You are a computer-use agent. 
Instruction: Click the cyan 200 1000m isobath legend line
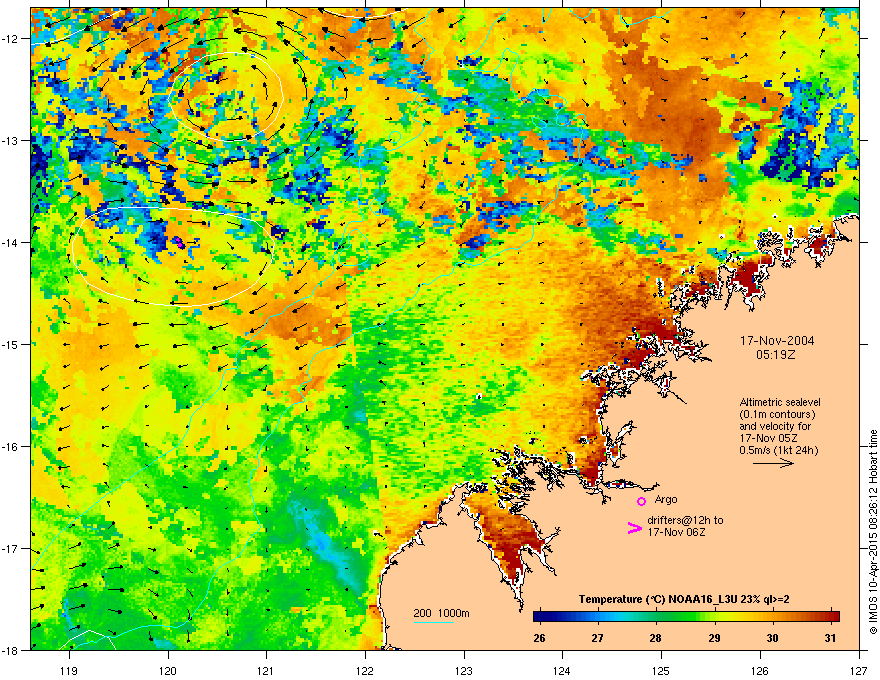433,622
